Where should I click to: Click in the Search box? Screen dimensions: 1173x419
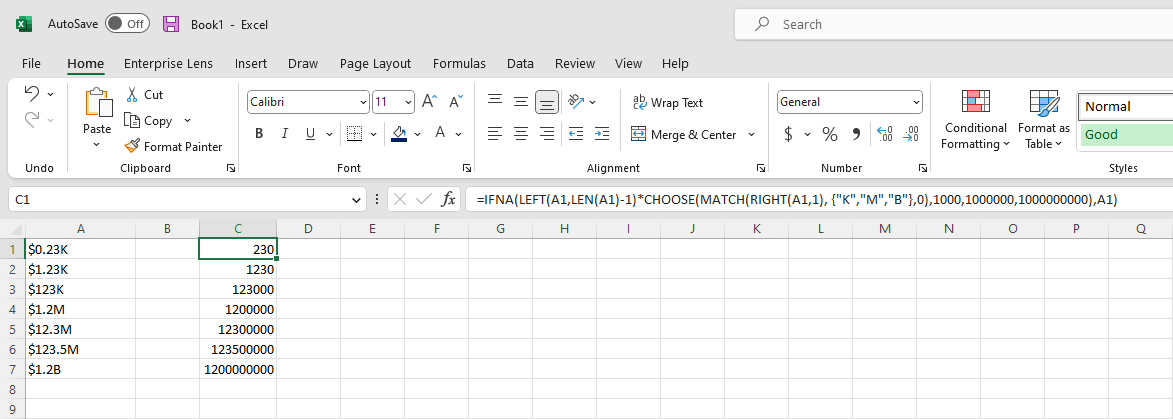(x=950, y=24)
